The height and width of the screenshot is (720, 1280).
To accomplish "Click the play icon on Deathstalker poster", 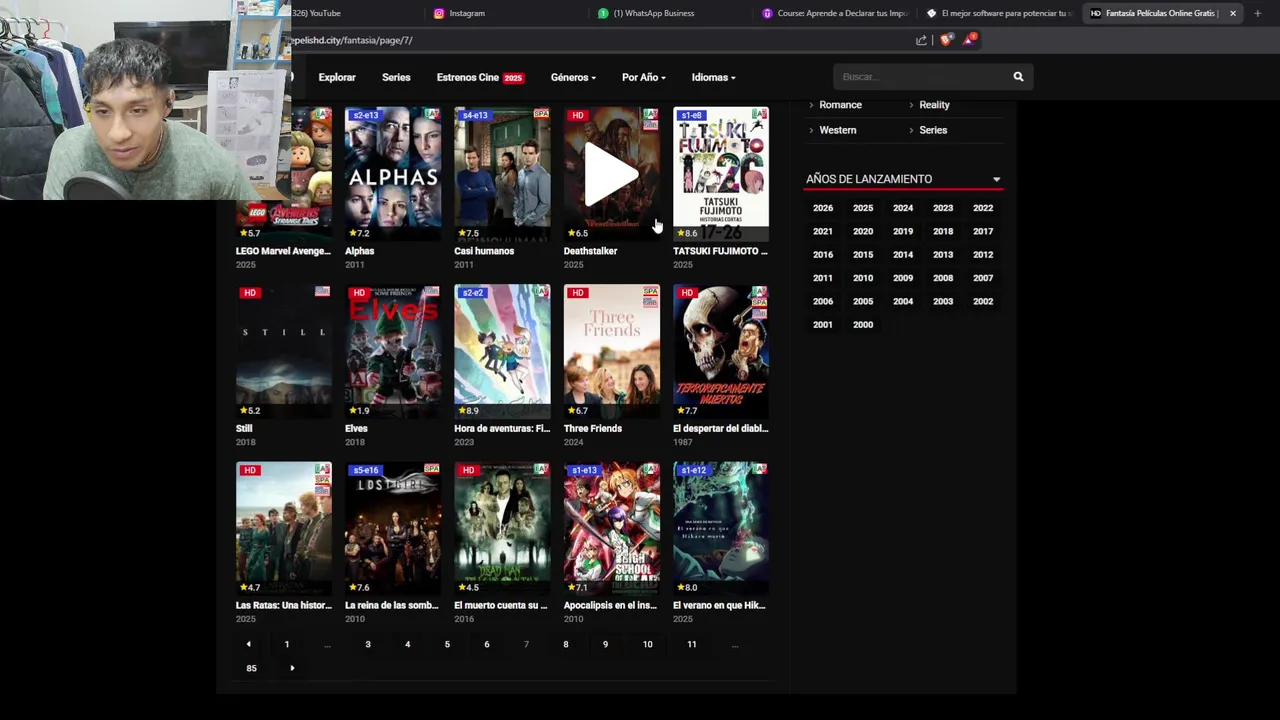I will (x=611, y=175).
